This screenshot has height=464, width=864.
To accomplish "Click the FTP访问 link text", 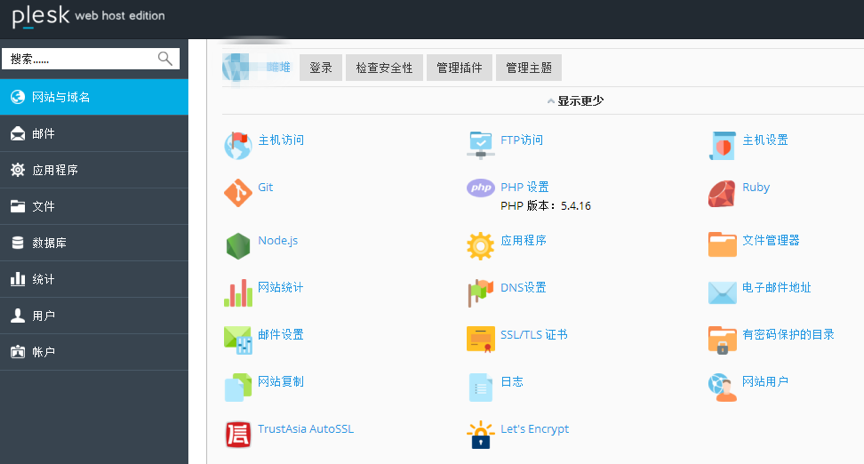I will [522, 140].
